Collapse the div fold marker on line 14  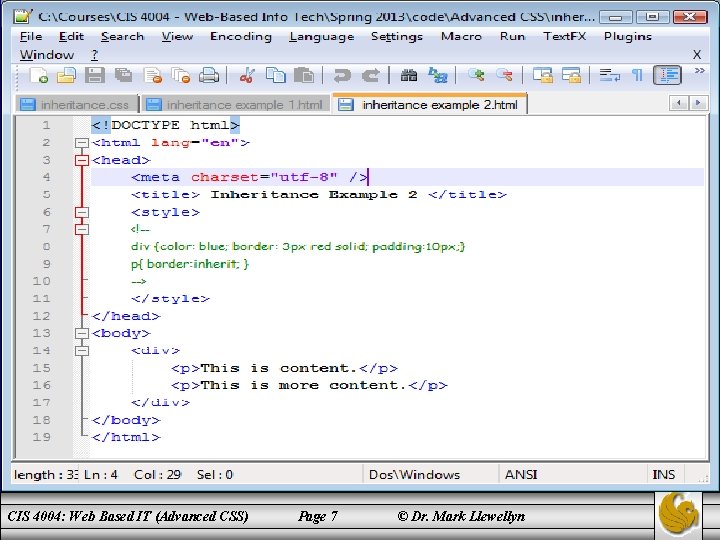[82, 351]
